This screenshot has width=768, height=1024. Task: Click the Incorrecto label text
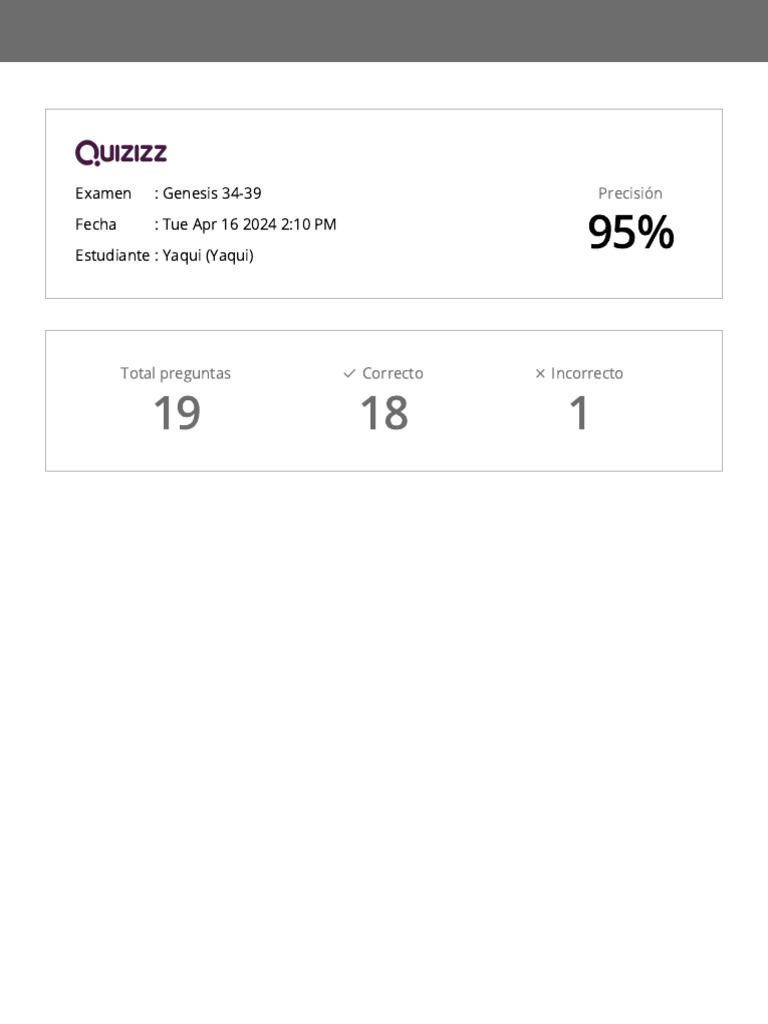pos(587,373)
